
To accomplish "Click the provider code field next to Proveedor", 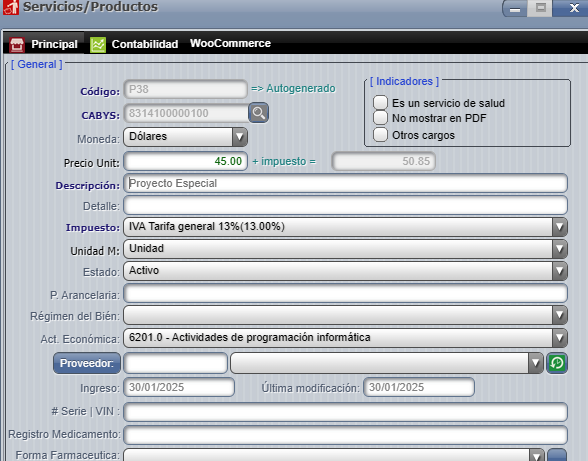I will (x=176, y=363).
